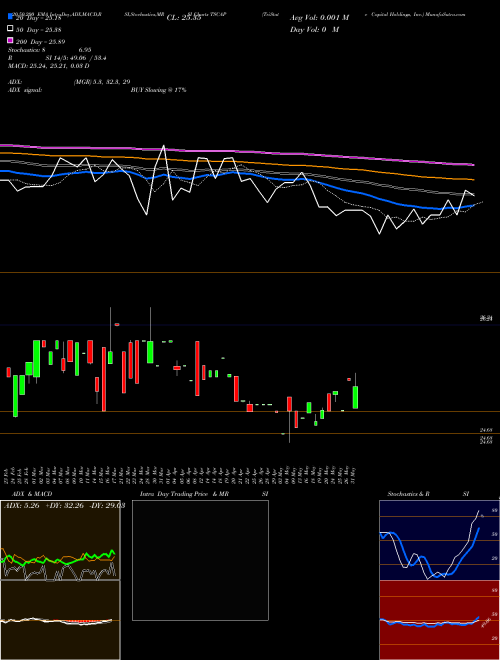Click the empty Intra Day Trading Price box
The image size is (500, 660).
pos(200,560)
